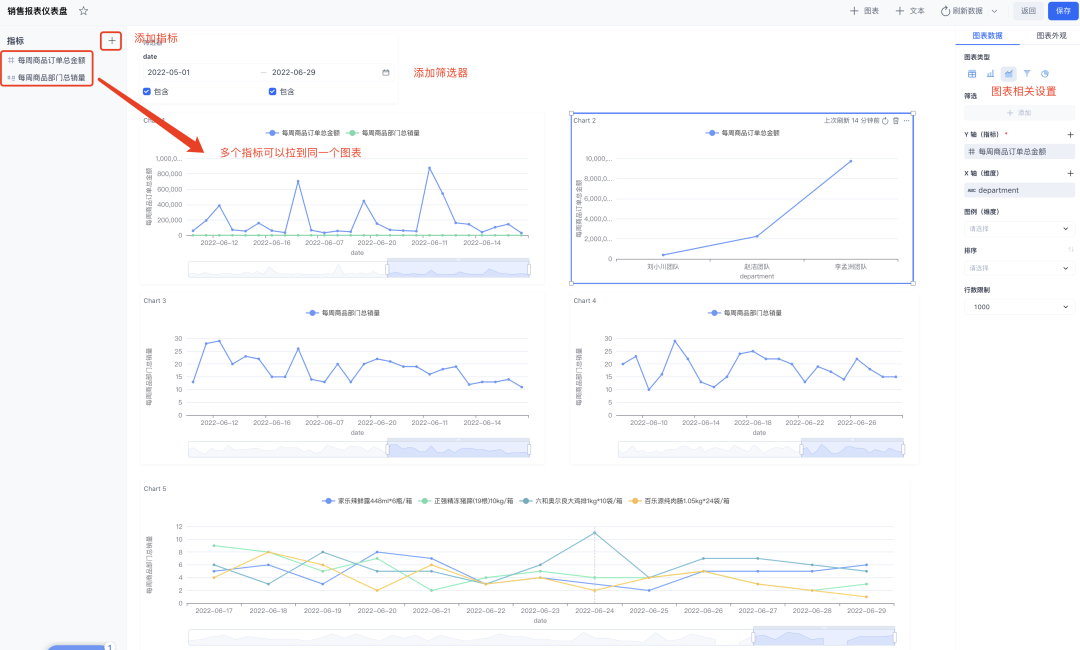Click the 保存 button
Viewport: 1080px width, 650px height.
pos(1063,11)
